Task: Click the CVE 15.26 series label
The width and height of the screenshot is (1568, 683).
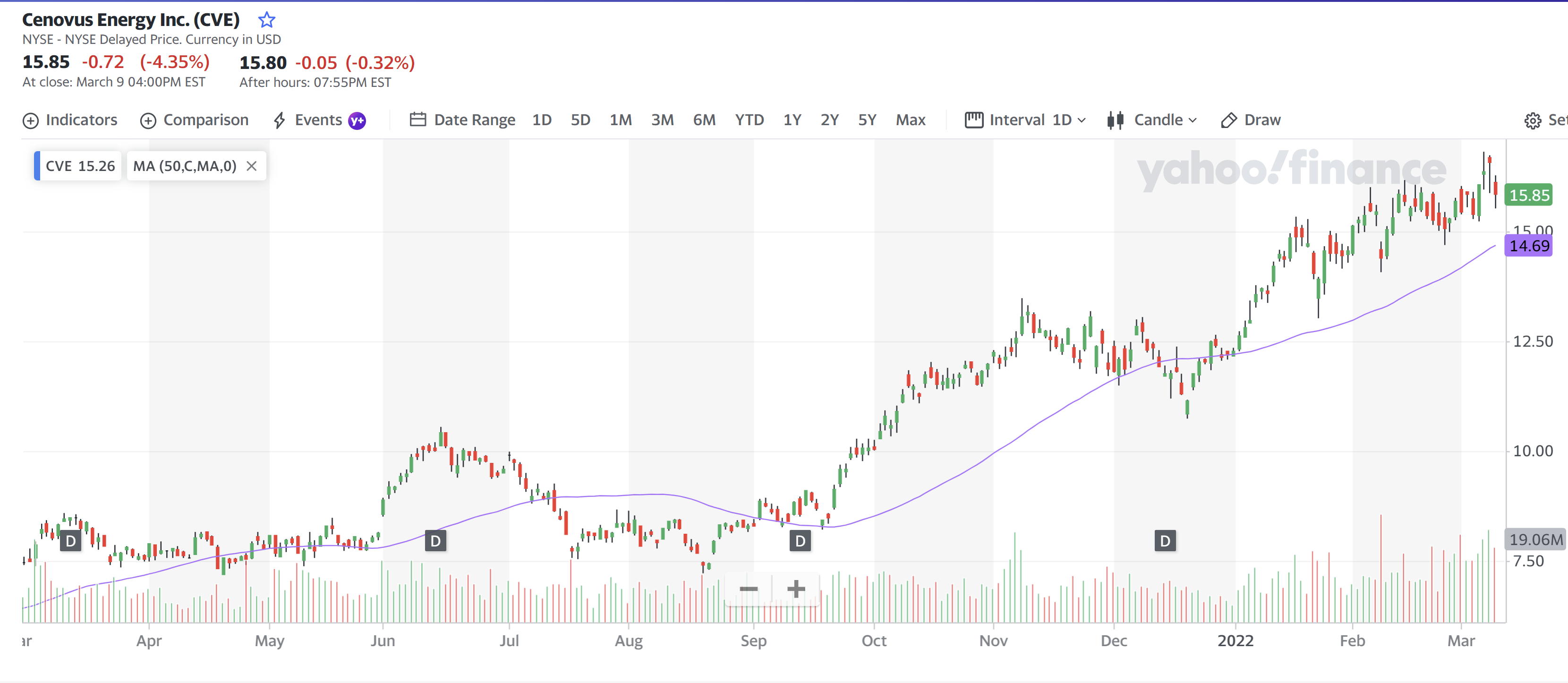Action: 77,166
